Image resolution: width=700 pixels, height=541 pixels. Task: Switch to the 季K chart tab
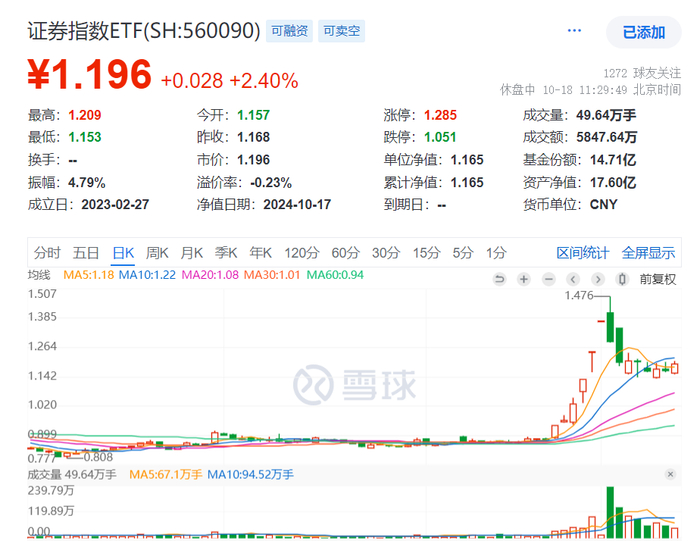point(226,253)
